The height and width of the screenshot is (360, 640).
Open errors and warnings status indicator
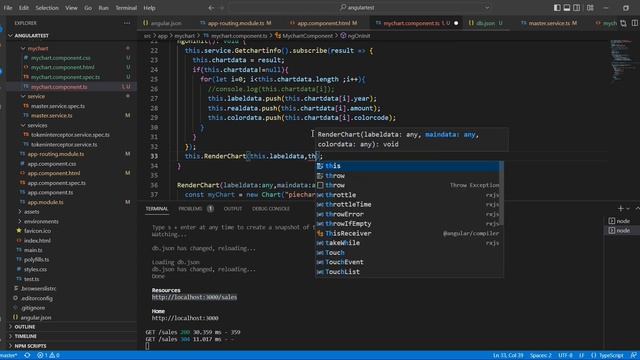coord(49,356)
